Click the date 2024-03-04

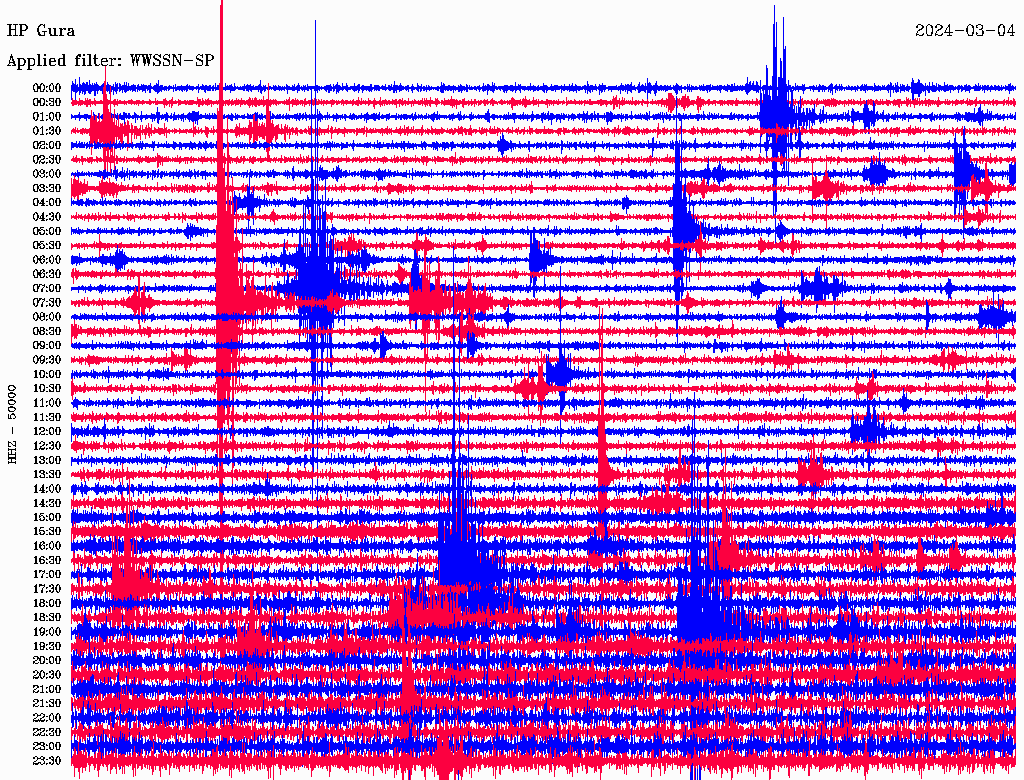click(x=965, y=30)
